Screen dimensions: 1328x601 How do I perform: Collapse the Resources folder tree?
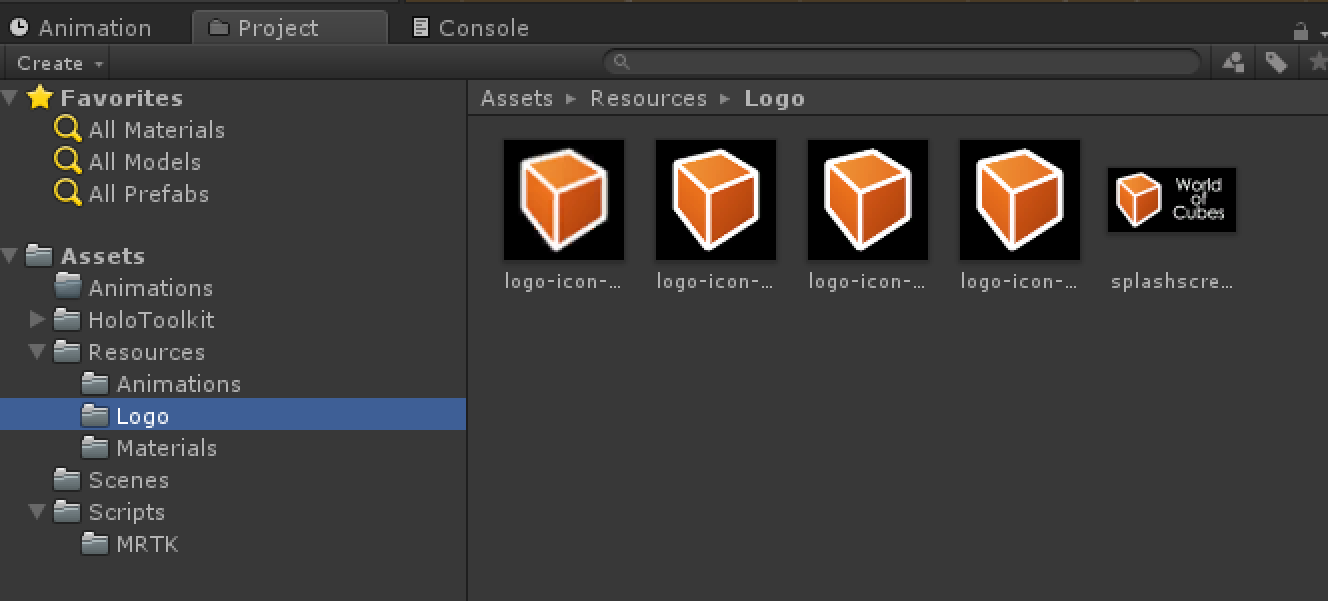[37, 352]
